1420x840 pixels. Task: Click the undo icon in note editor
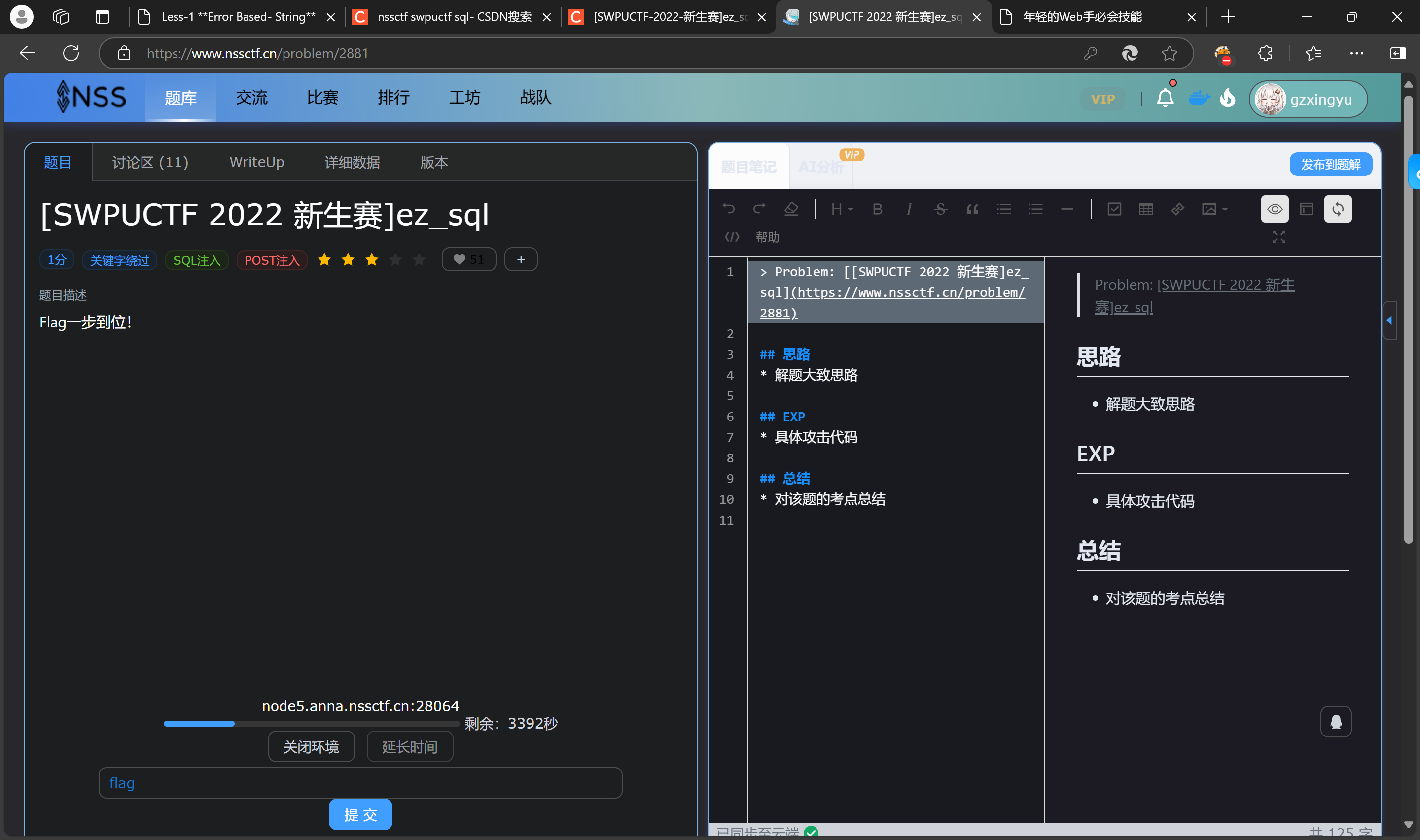point(728,209)
